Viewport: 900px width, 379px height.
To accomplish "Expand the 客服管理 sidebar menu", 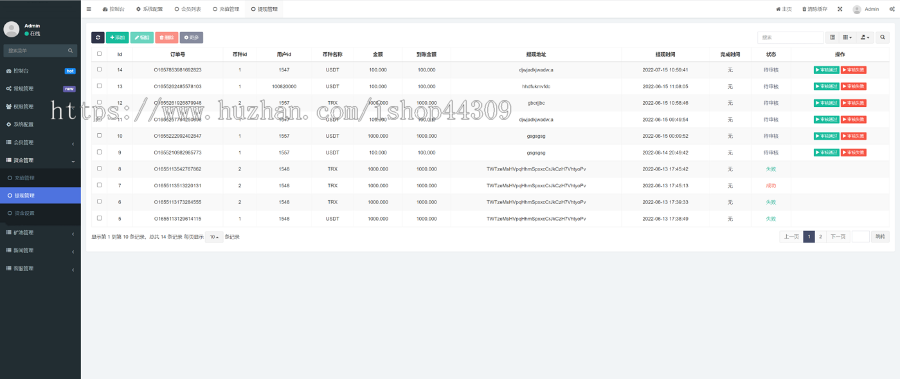I will point(40,268).
